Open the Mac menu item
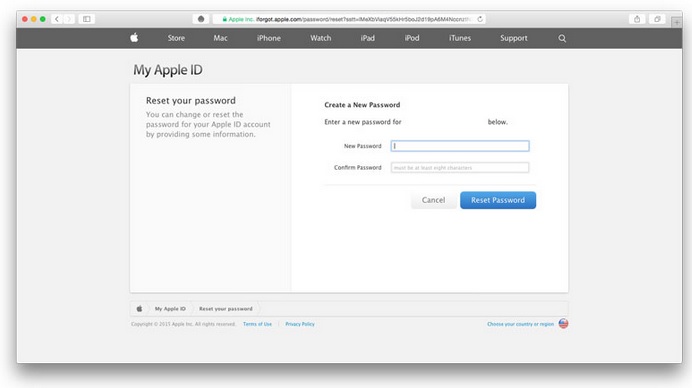 pyautogui.click(x=220, y=38)
